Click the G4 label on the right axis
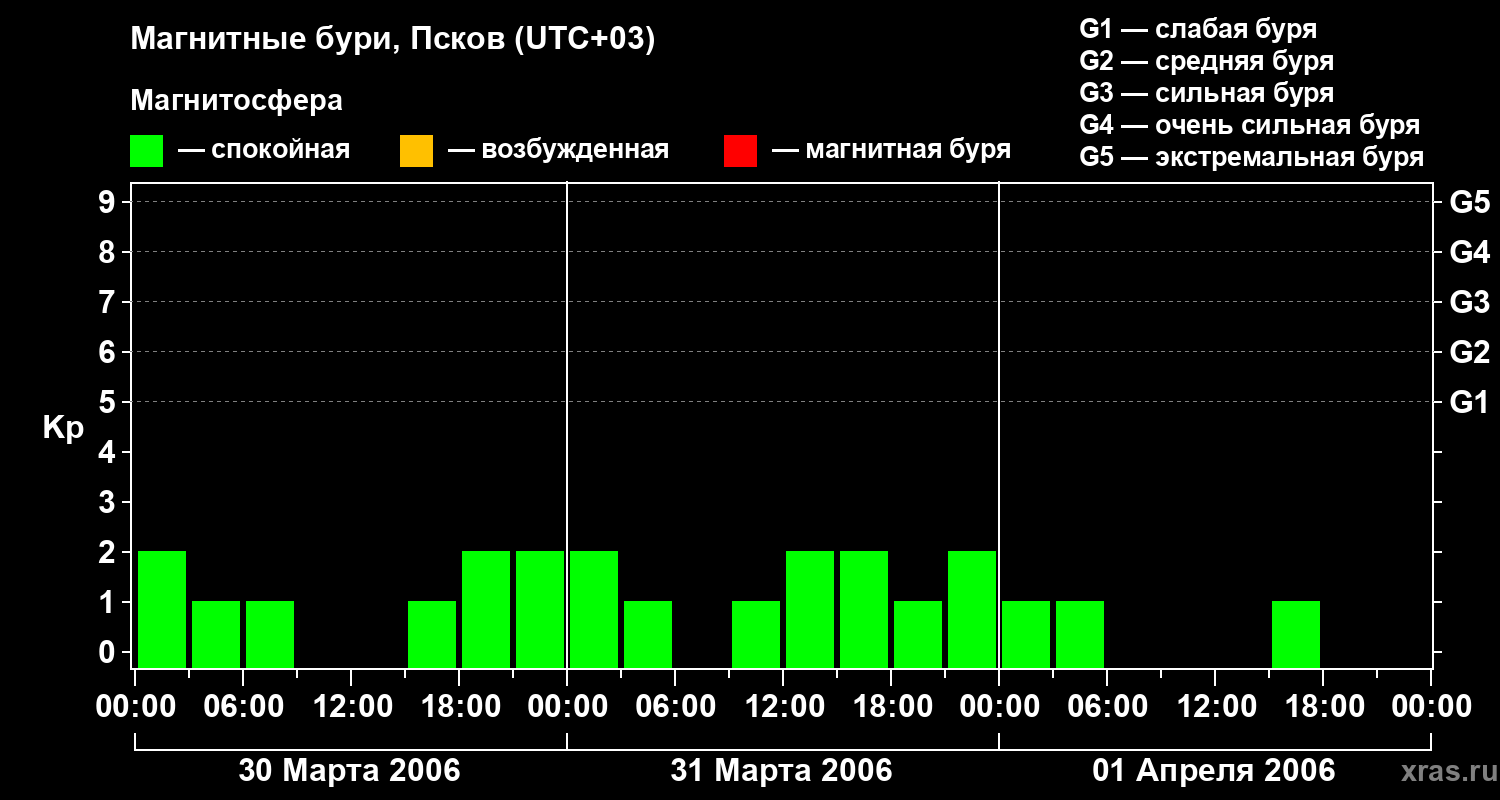 1470,252
